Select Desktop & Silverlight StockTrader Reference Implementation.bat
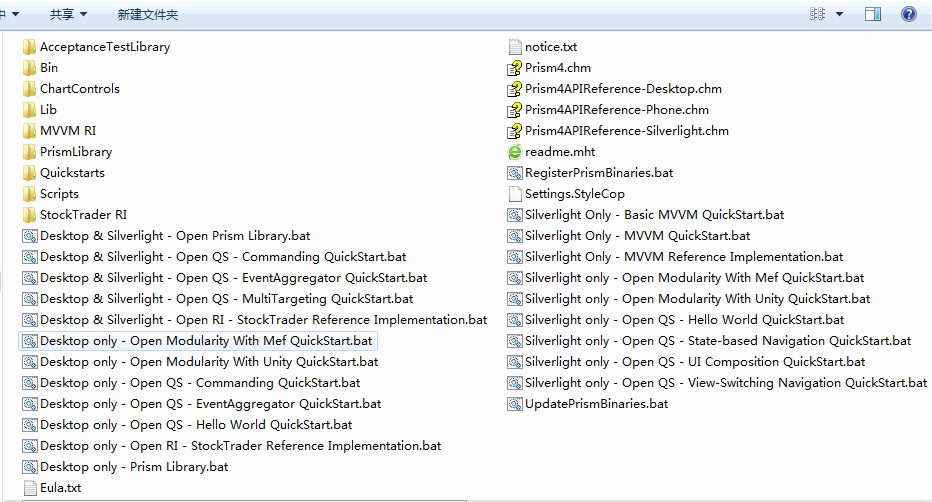Image resolution: width=932 pixels, height=502 pixels. click(x=255, y=320)
